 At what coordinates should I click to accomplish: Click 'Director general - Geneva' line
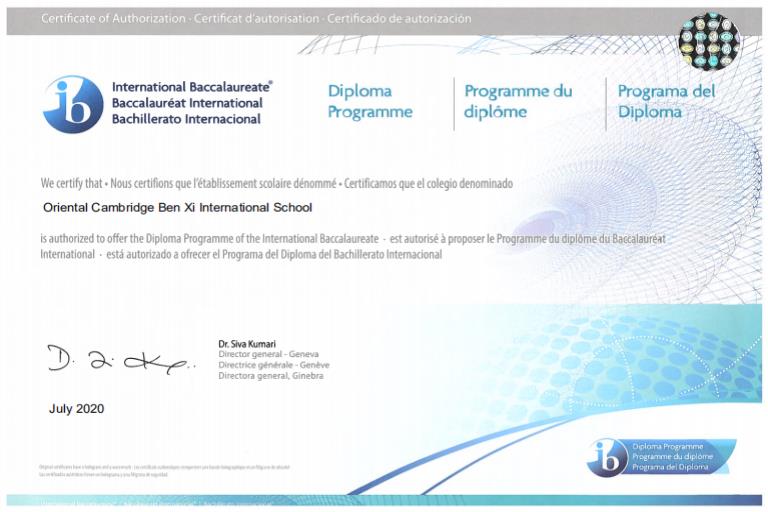tap(268, 354)
